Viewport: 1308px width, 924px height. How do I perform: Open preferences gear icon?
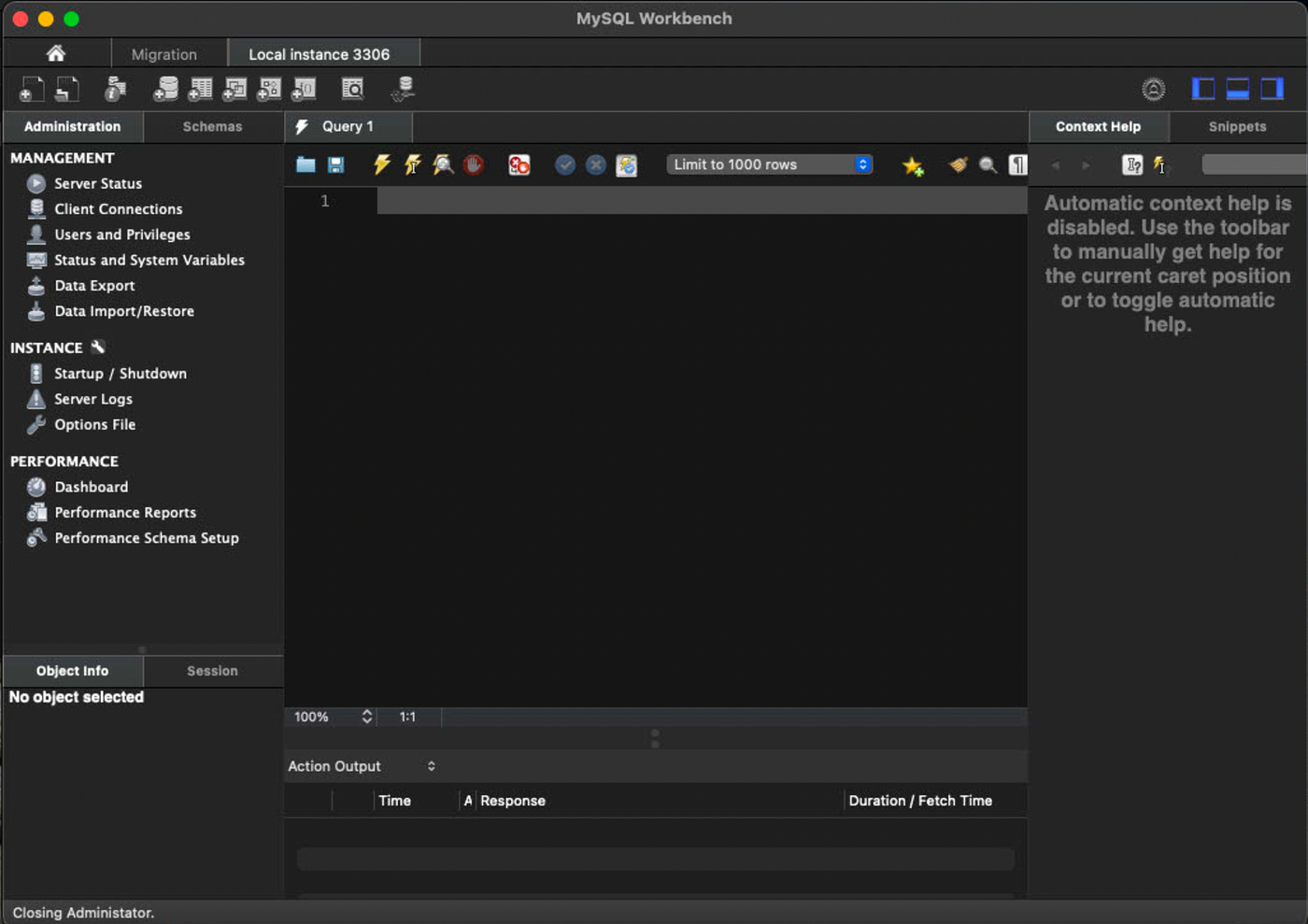(1154, 90)
